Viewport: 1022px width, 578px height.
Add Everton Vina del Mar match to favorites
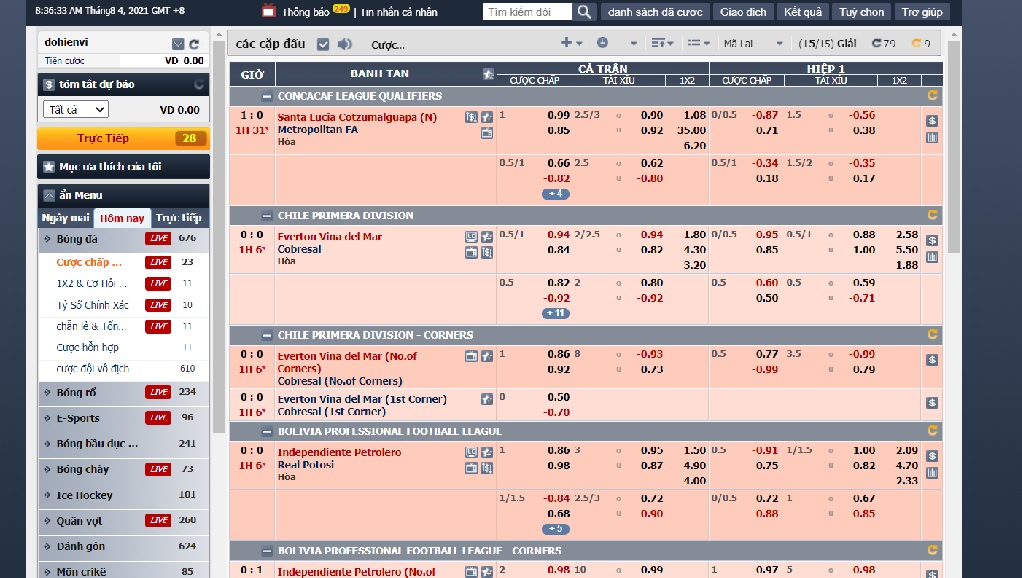pyautogui.click(x=487, y=237)
